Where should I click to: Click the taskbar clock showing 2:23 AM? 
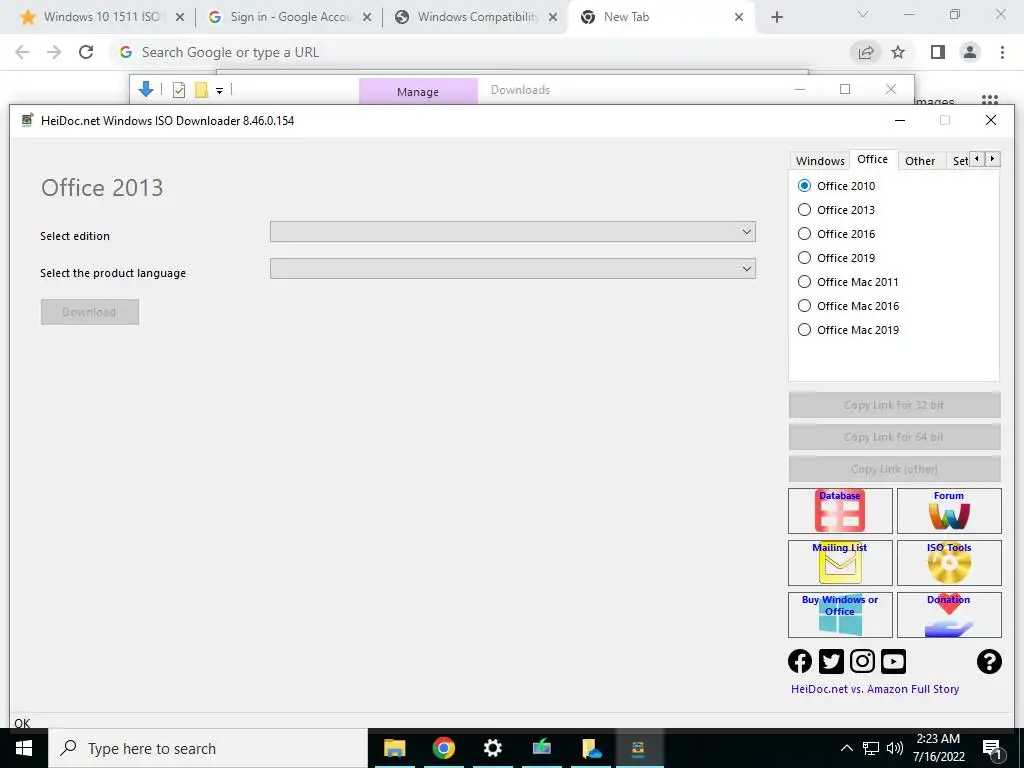[938, 748]
